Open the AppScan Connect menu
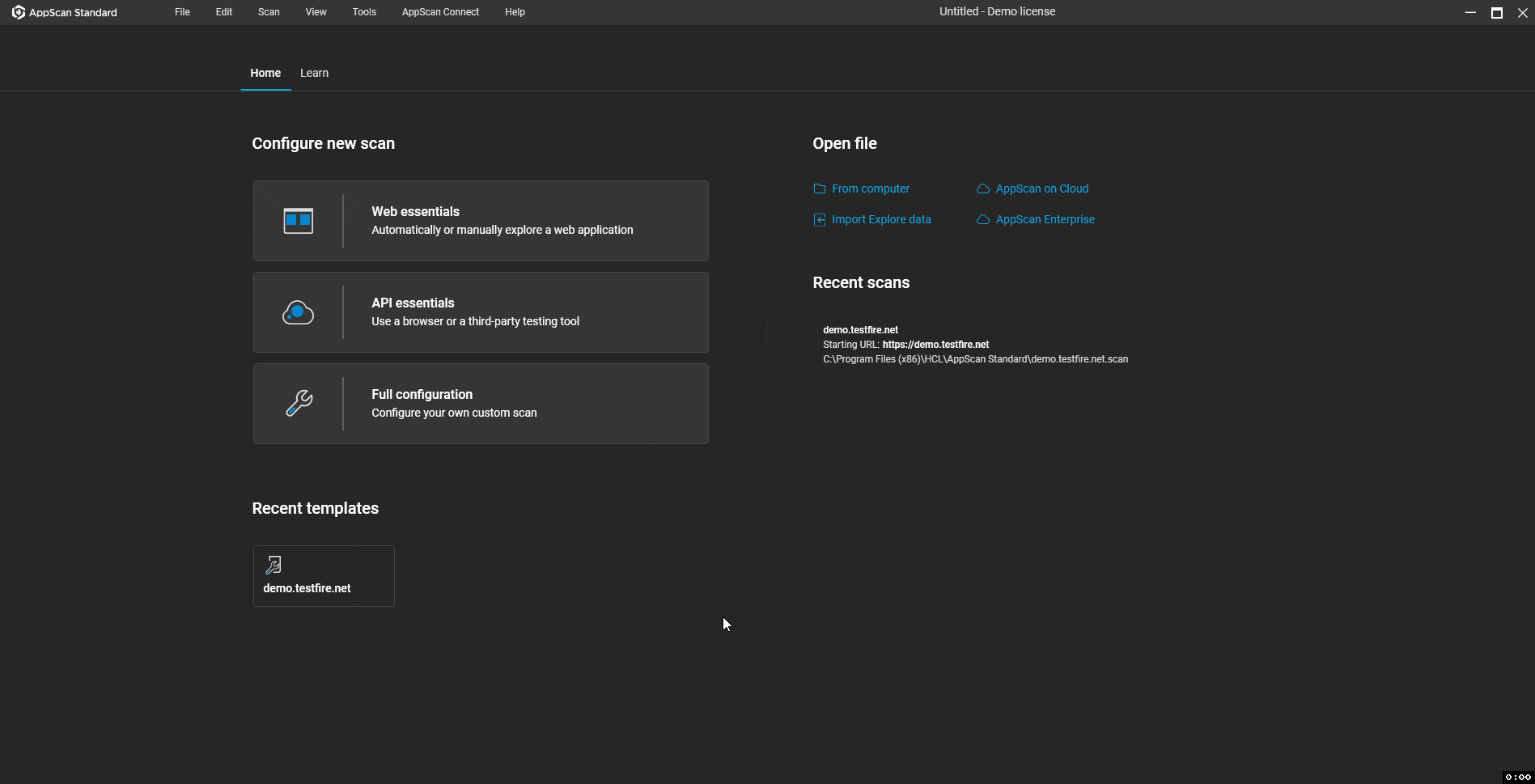 coord(440,12)
